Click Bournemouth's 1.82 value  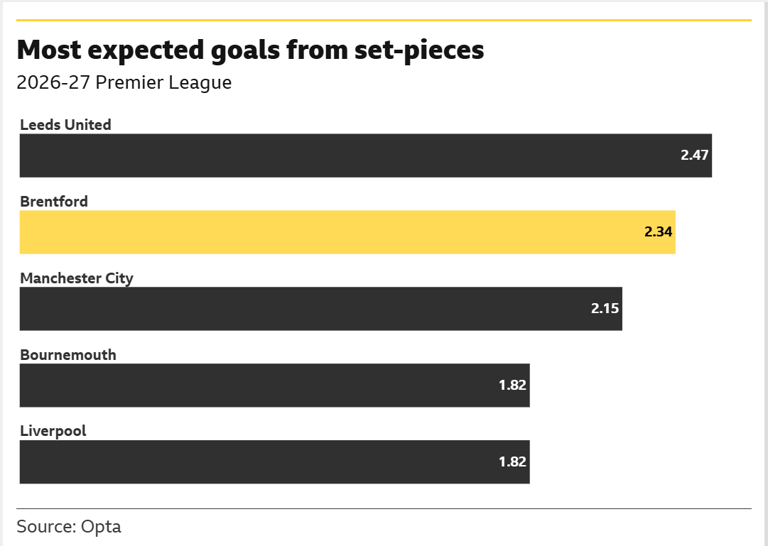click(512, 385)
